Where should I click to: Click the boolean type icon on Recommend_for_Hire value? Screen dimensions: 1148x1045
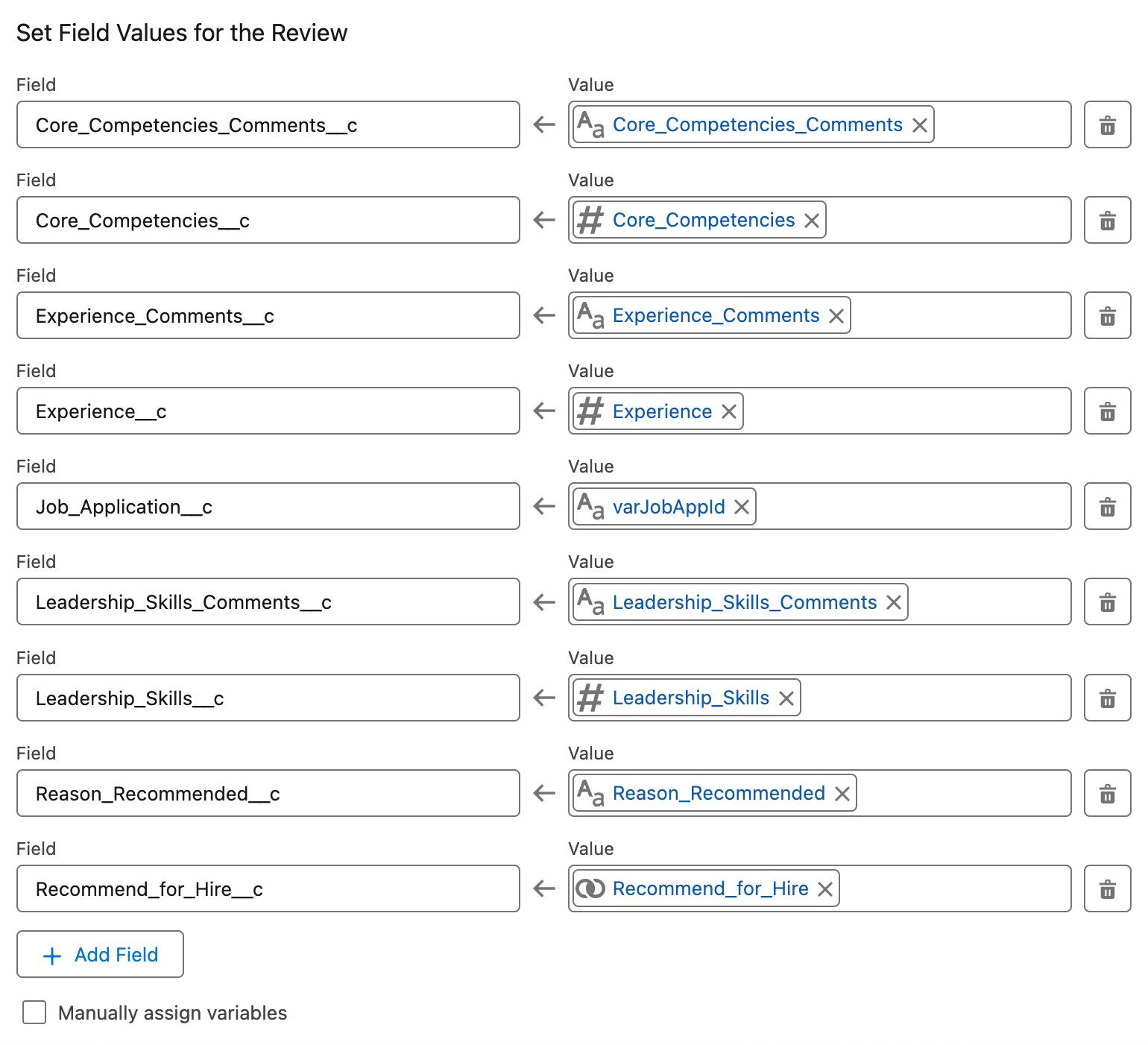click(591, 888)
